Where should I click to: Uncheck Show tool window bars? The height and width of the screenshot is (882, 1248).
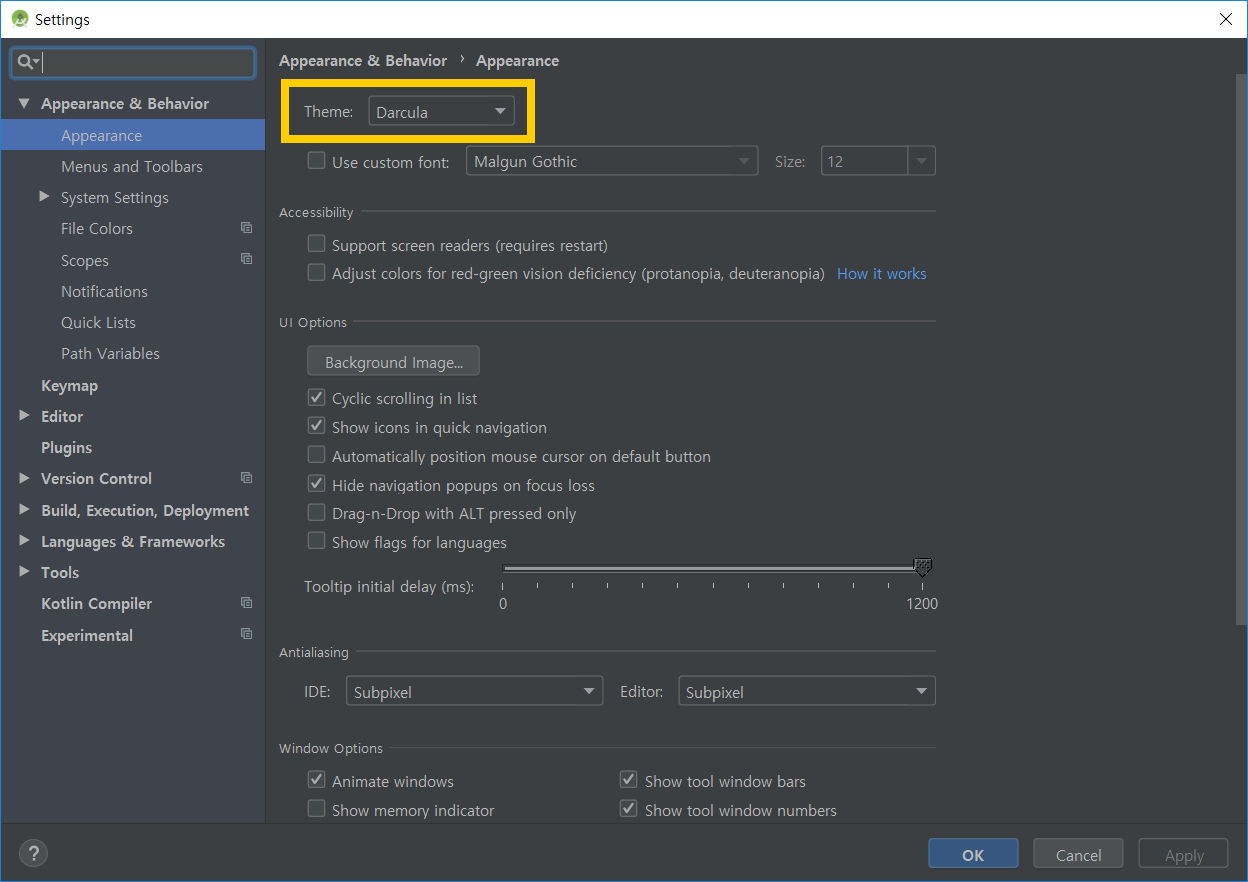[x=628, y=780]
